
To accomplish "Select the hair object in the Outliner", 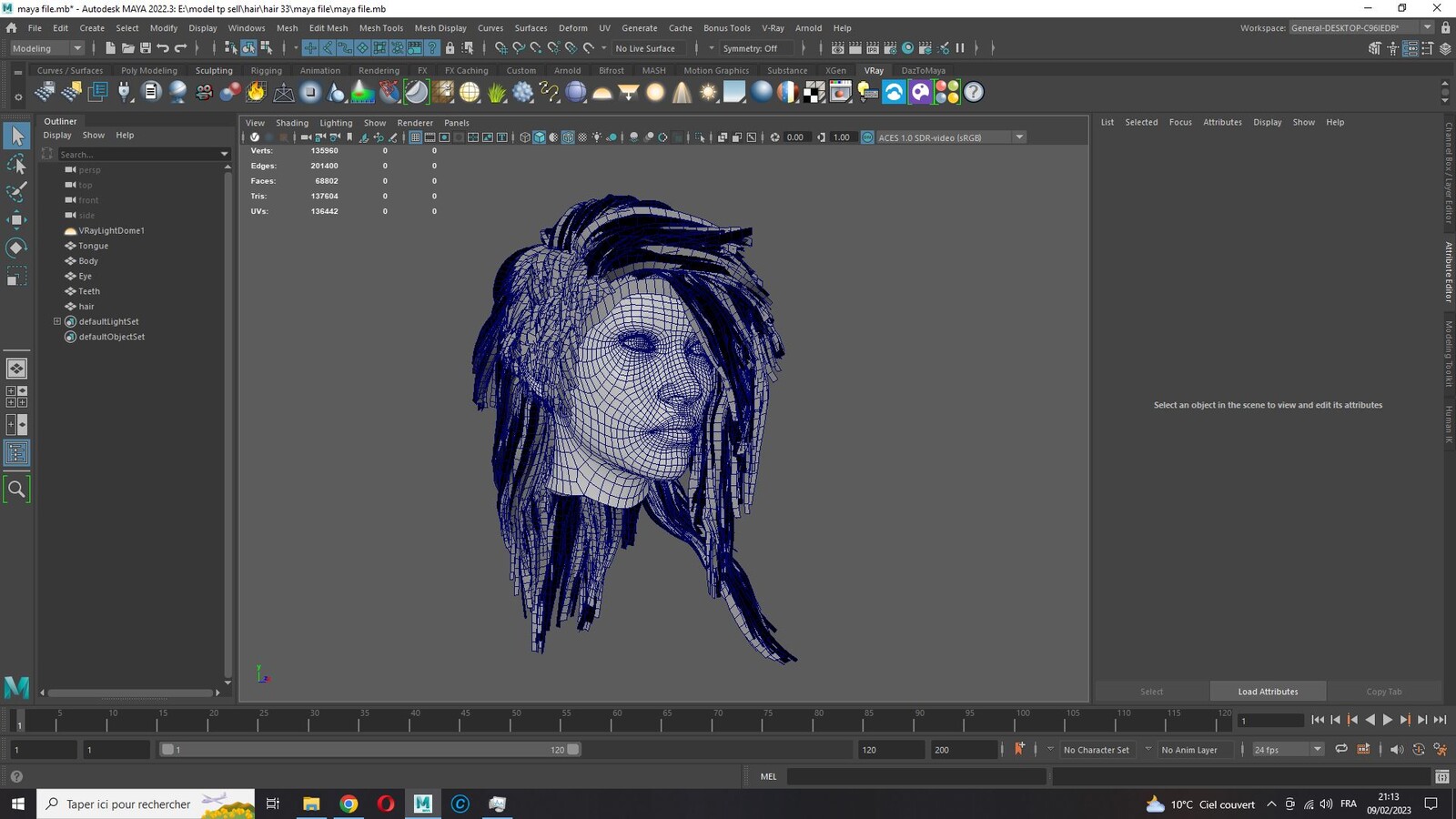I will point(86,307).
